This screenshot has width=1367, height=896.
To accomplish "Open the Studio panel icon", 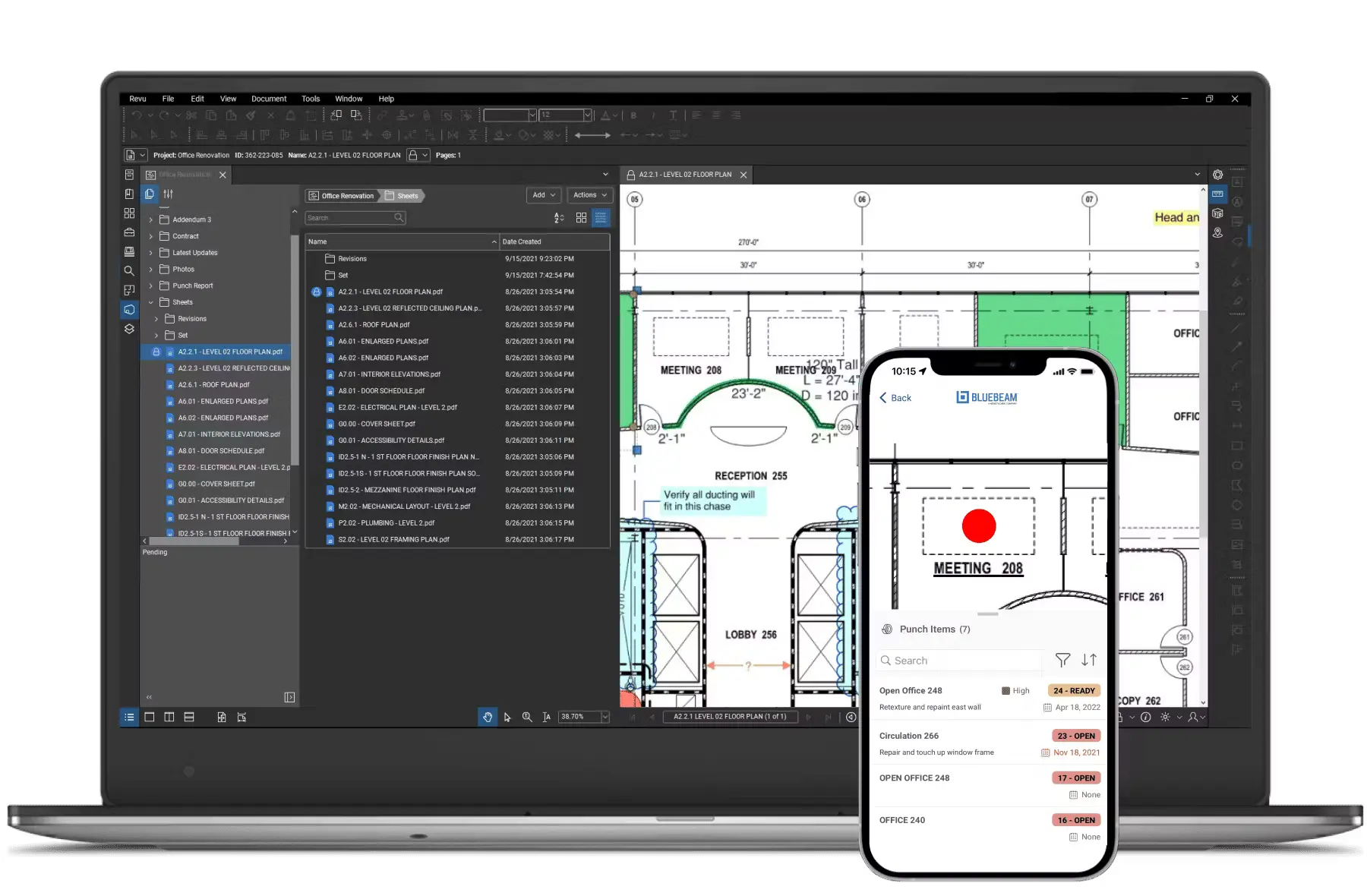I will click(129, 310).
